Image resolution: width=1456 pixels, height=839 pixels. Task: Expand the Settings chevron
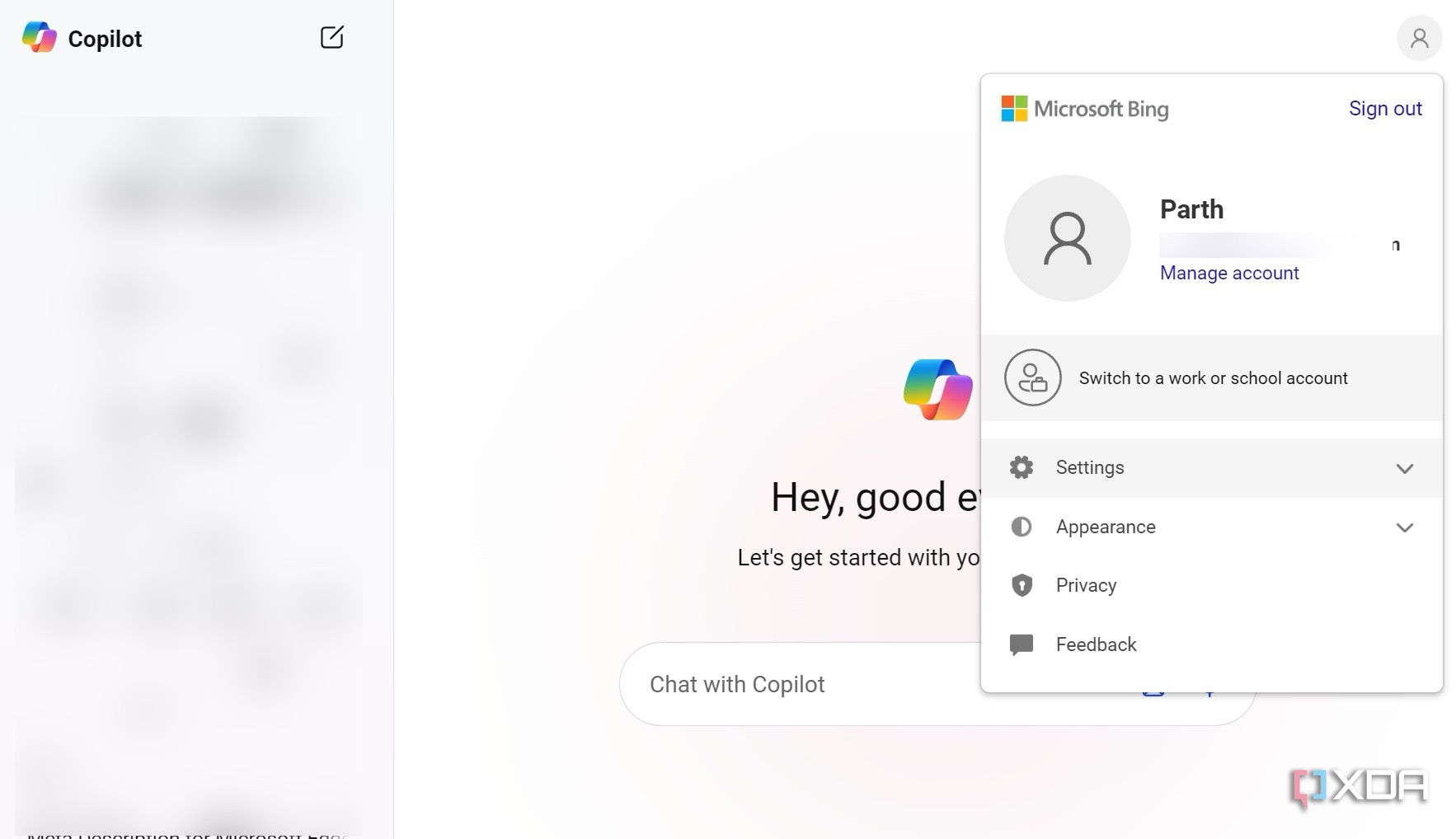tap(1405, 468)
